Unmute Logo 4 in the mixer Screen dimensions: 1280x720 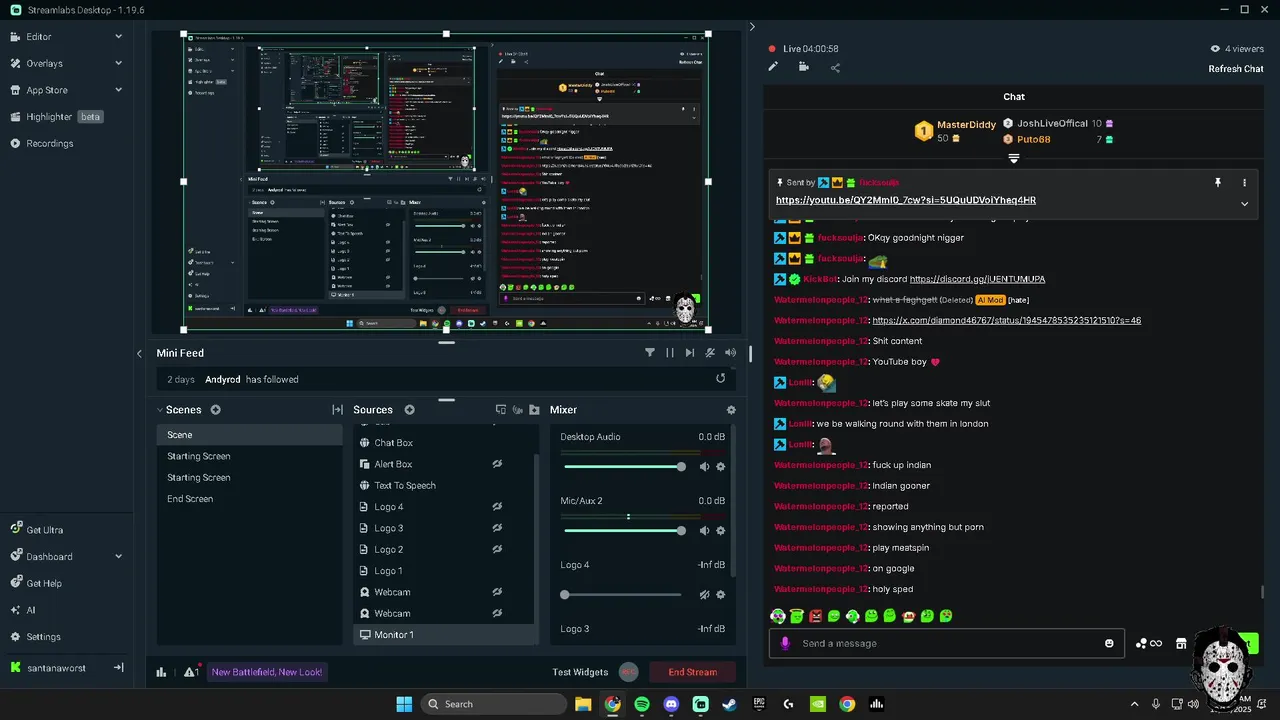tap(704, 595)
